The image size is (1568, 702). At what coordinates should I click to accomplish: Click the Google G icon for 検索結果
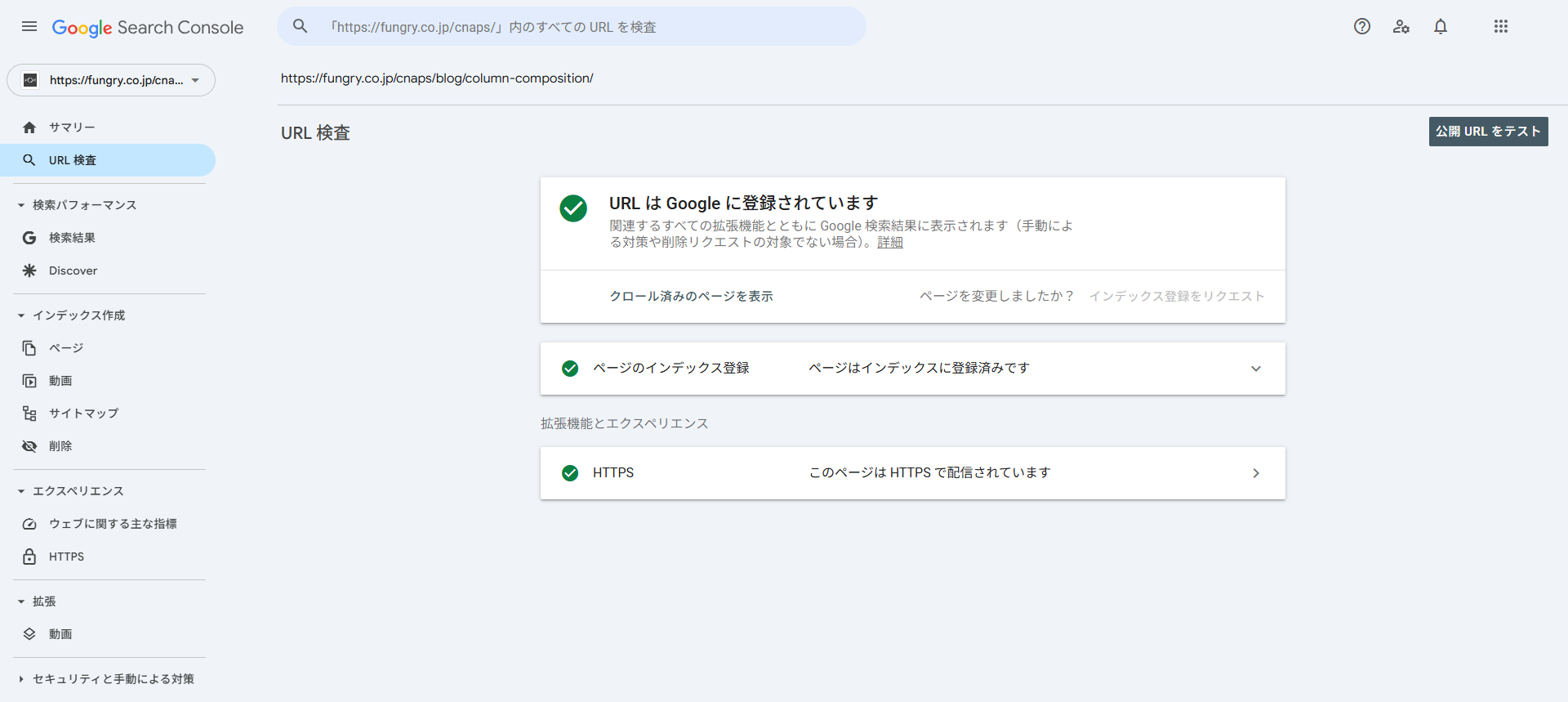[29, 238]
